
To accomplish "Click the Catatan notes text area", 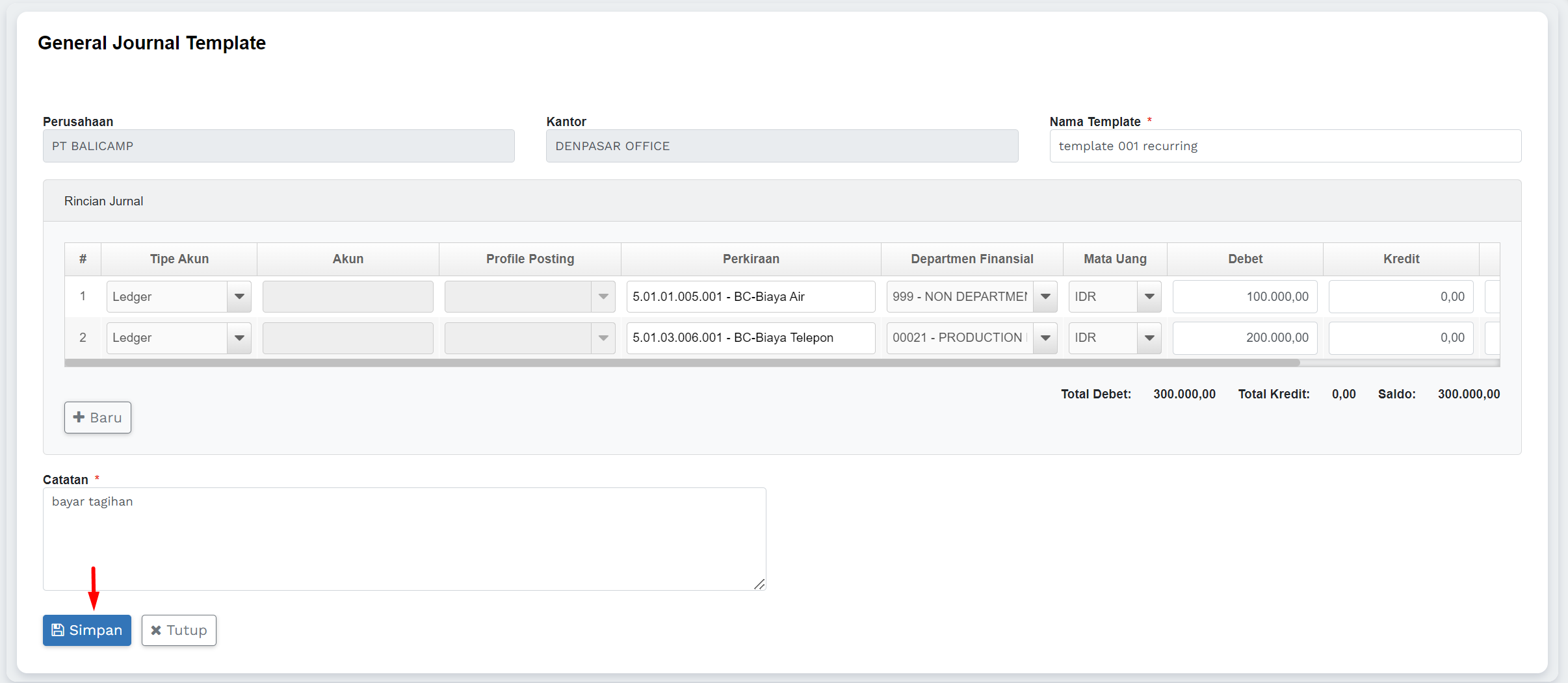I will [x=404, y=539].
